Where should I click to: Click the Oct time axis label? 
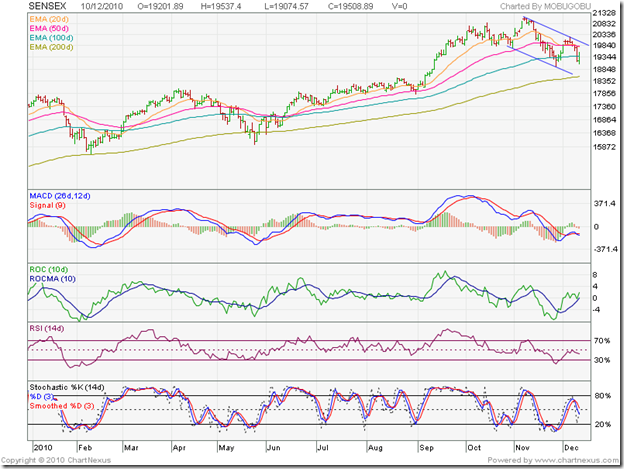[x=474, y=448]
